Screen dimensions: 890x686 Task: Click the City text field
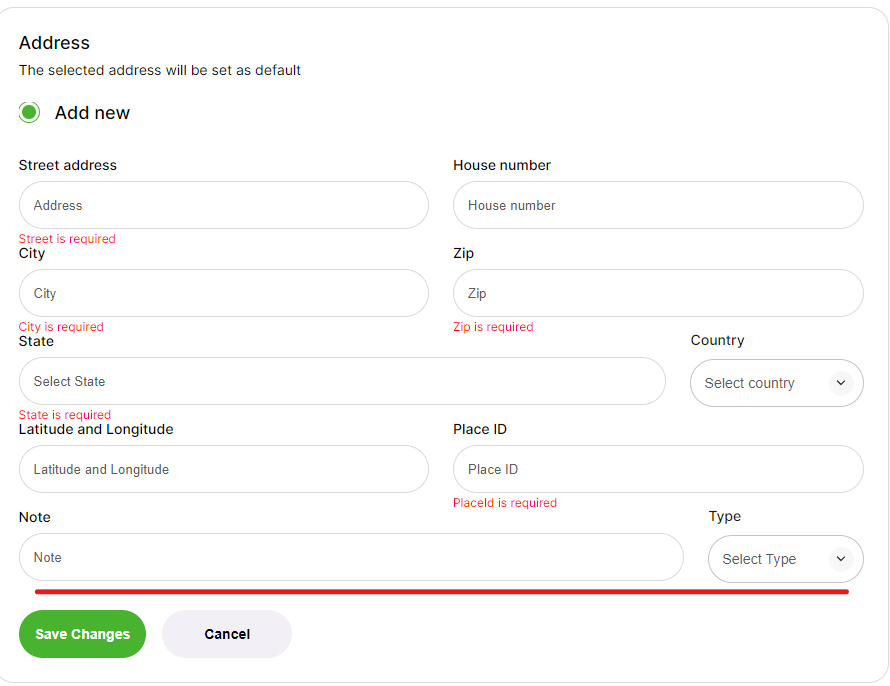(224, 293)
